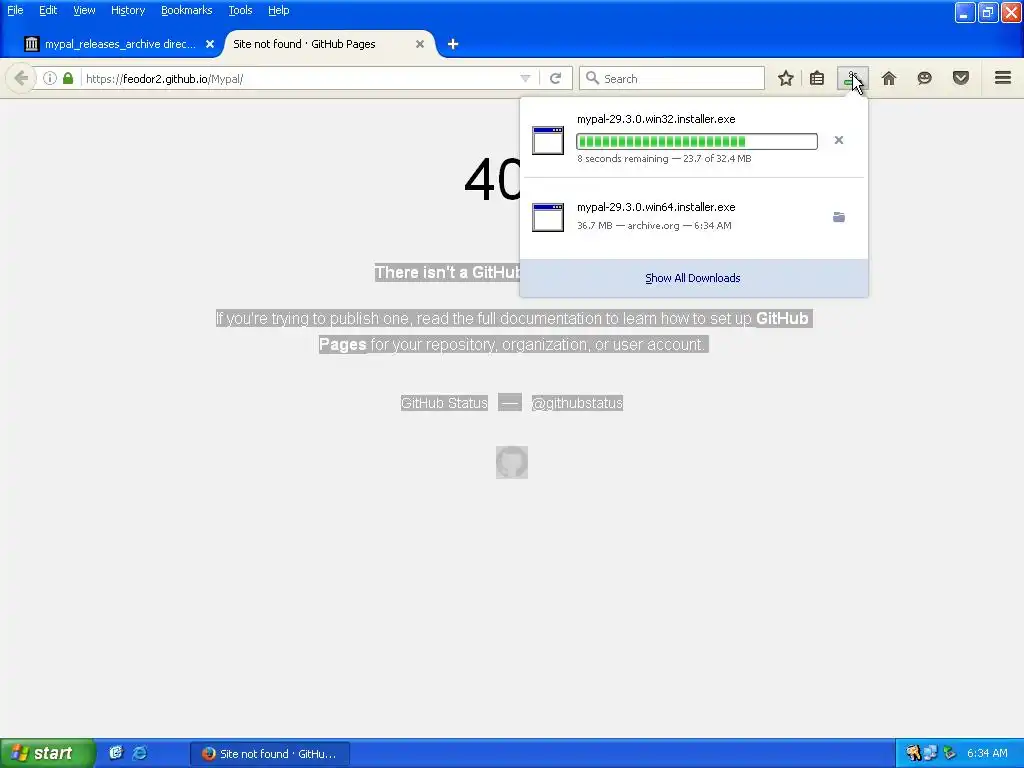1024x768 pixels.
Task: Click the chat smiley toolbar icon
Action: coord(924,78)
